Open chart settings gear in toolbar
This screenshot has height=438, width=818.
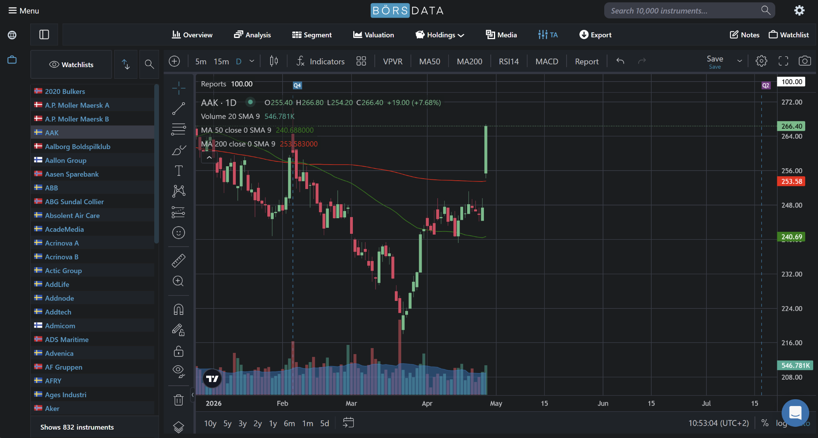(761, 62)
